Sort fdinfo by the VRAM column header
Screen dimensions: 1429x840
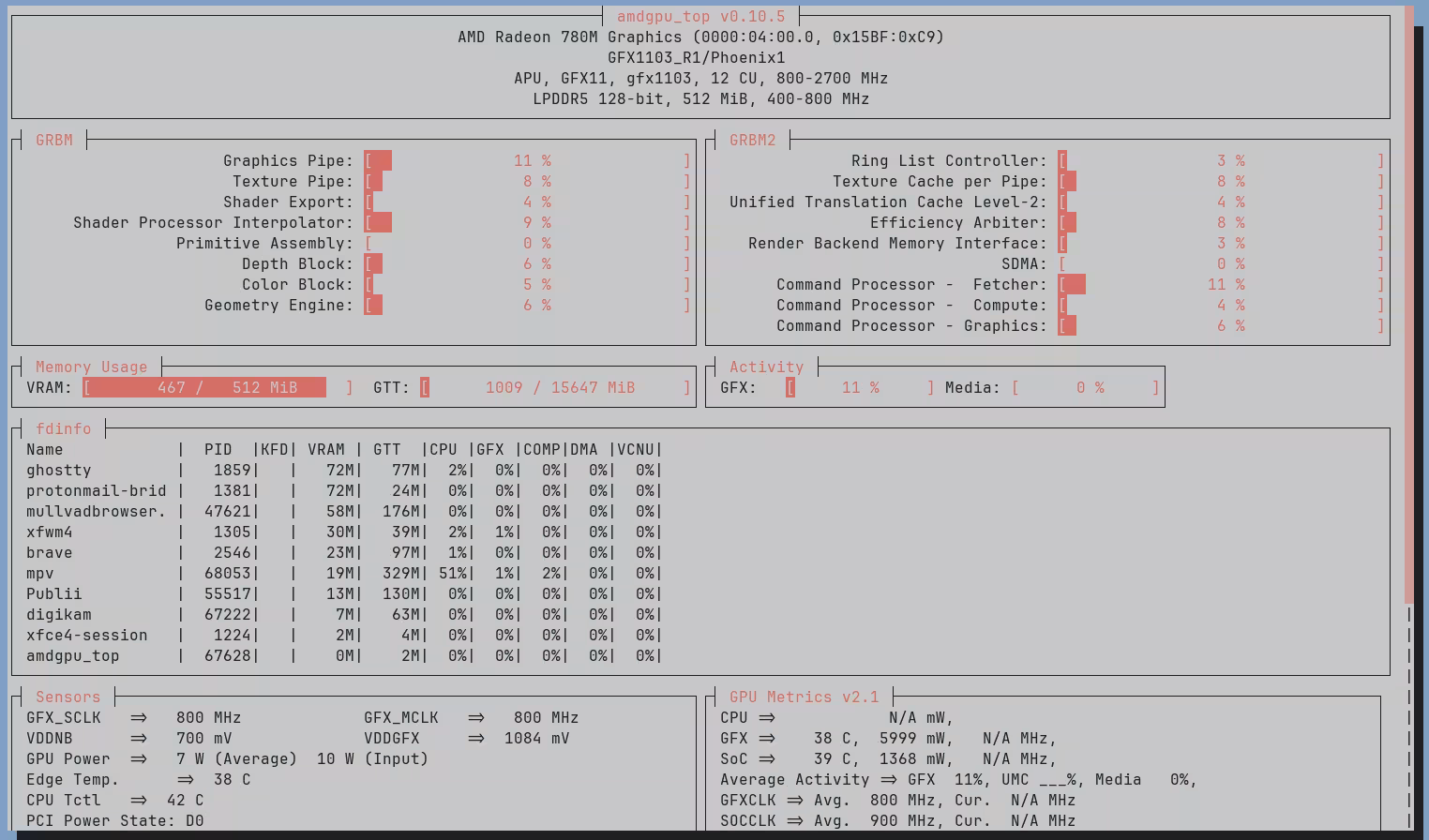(325, 450)
